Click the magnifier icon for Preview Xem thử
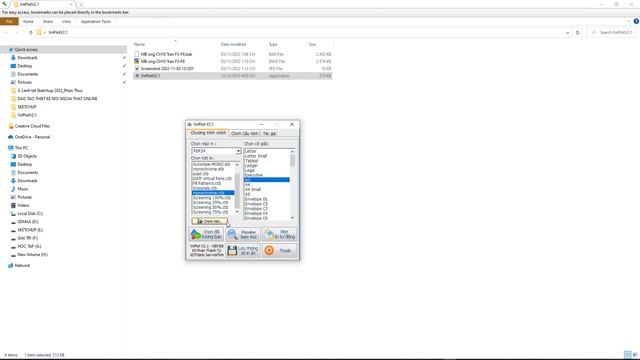Image resolution: width=640 pixels, height=360 pixels. pyautogui.click(x=232, y=234)
